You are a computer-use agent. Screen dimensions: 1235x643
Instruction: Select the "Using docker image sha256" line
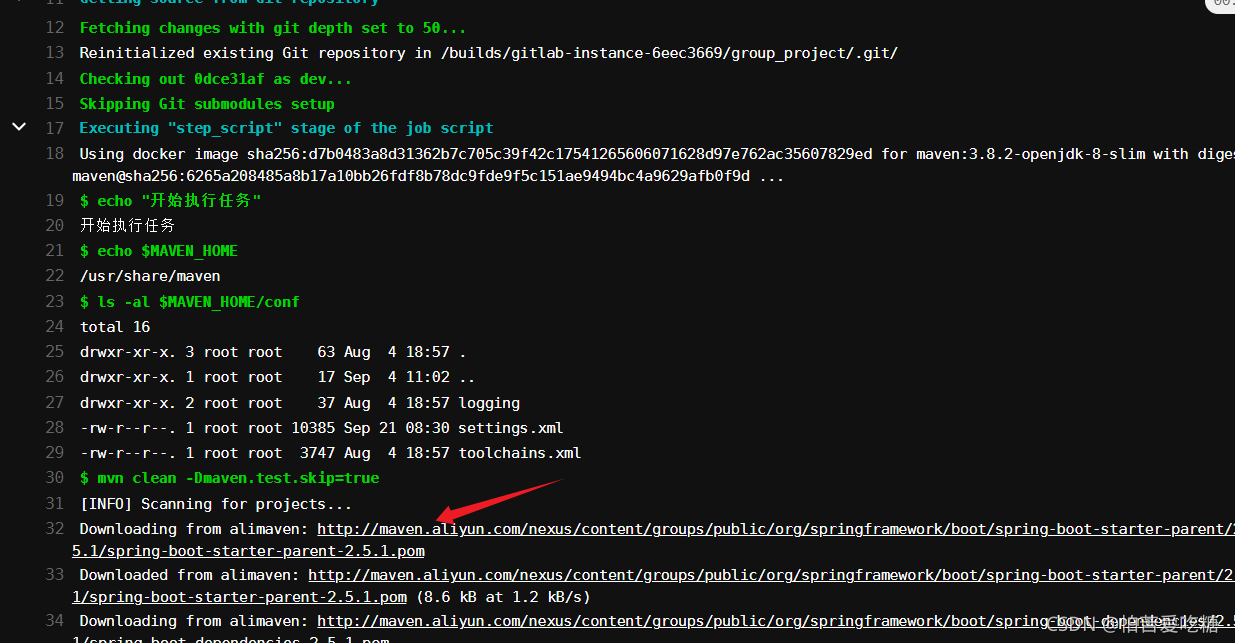tap(654, 165)
